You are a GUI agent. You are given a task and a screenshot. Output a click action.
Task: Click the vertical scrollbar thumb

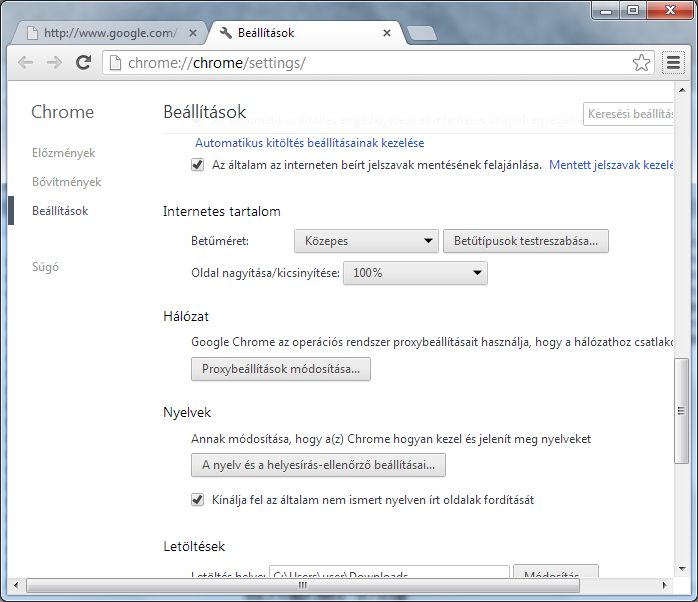point(682,411)
